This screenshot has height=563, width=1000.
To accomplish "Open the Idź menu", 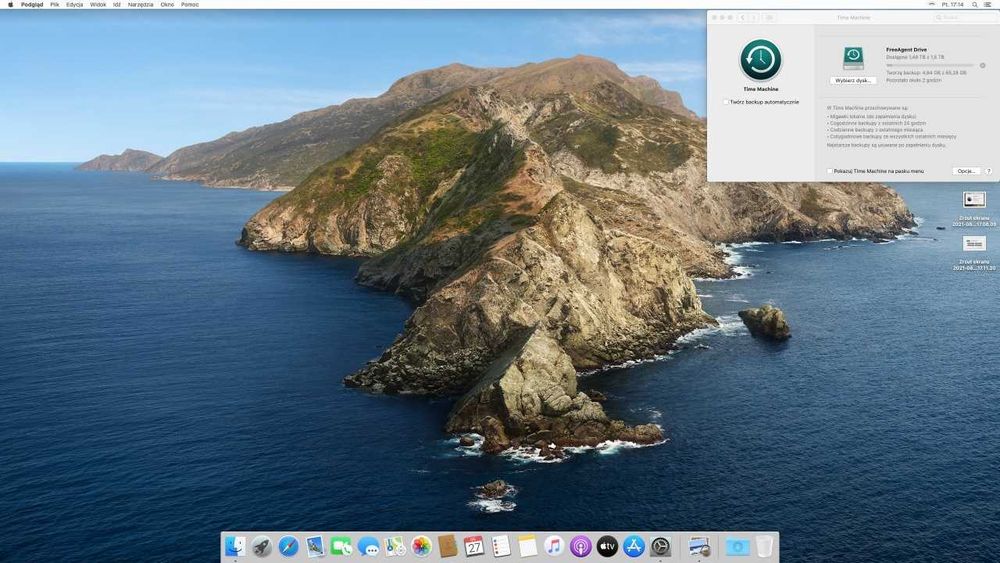I will (117, 4).
